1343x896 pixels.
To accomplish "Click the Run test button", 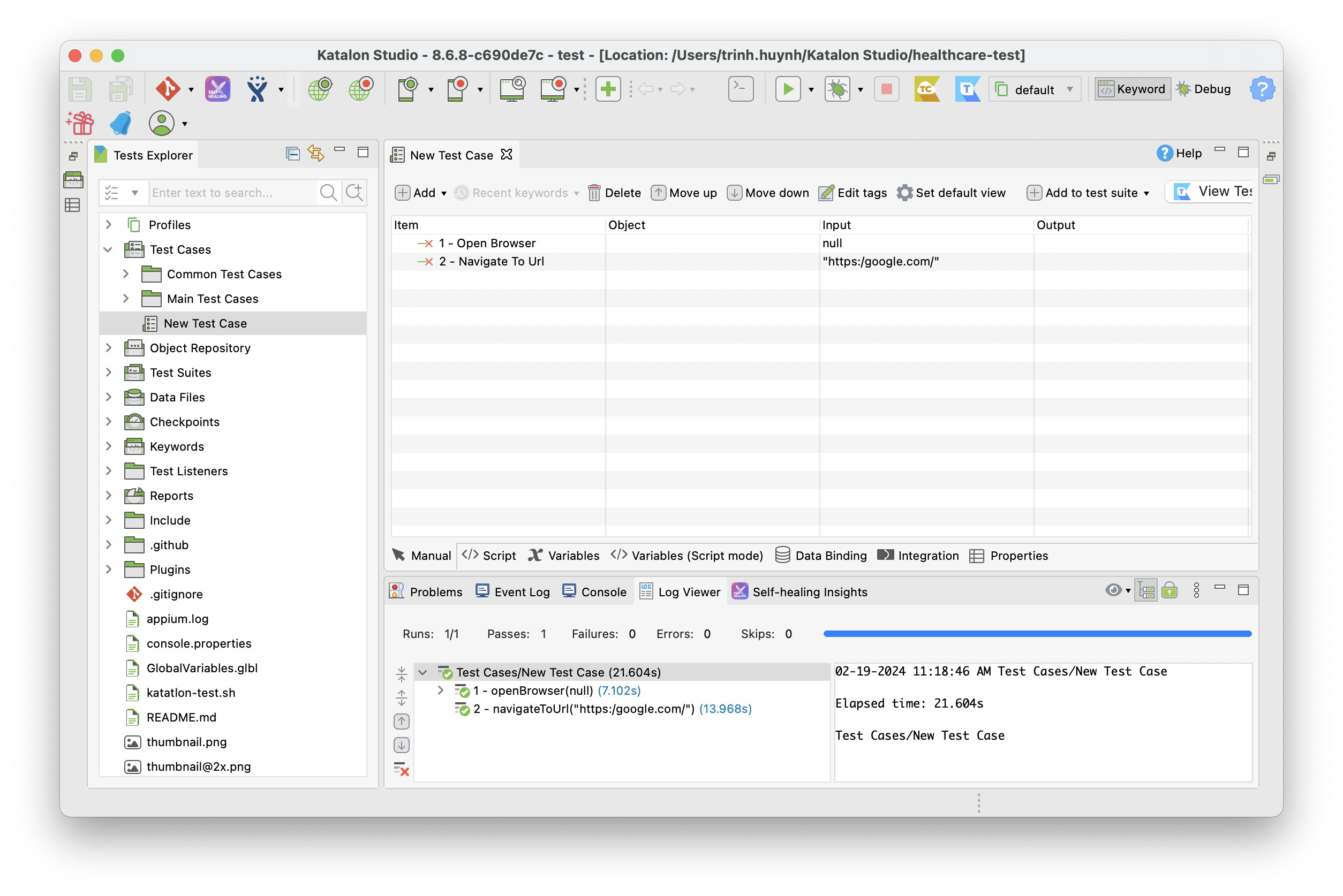I will click(x=789, y=88).
